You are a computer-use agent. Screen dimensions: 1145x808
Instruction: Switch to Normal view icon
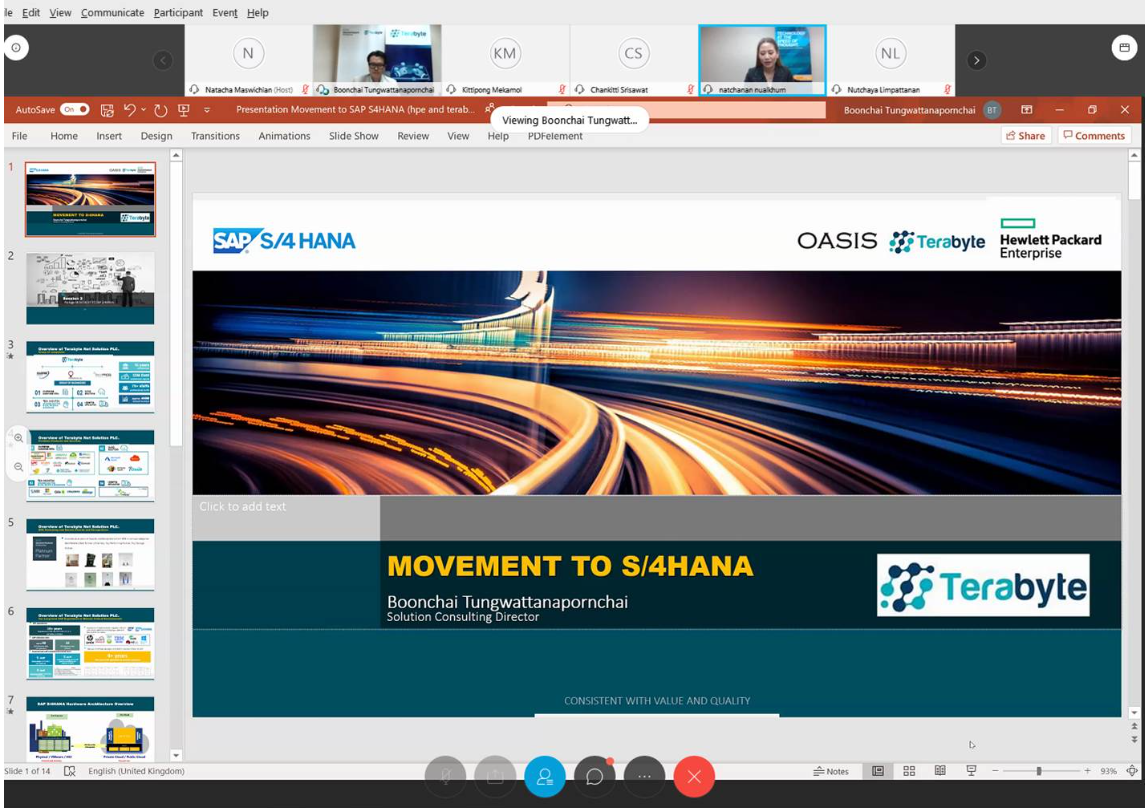(x=878, y=771)
